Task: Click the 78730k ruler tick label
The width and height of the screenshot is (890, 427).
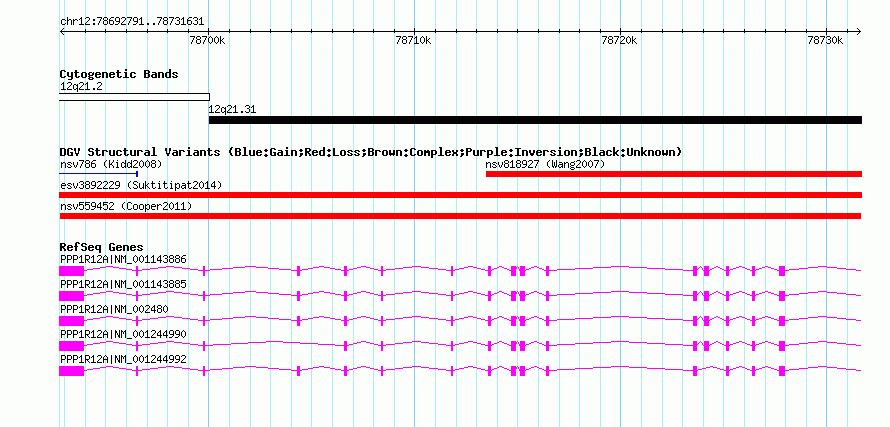Action: pyautogui.click(x=825, y=41)
